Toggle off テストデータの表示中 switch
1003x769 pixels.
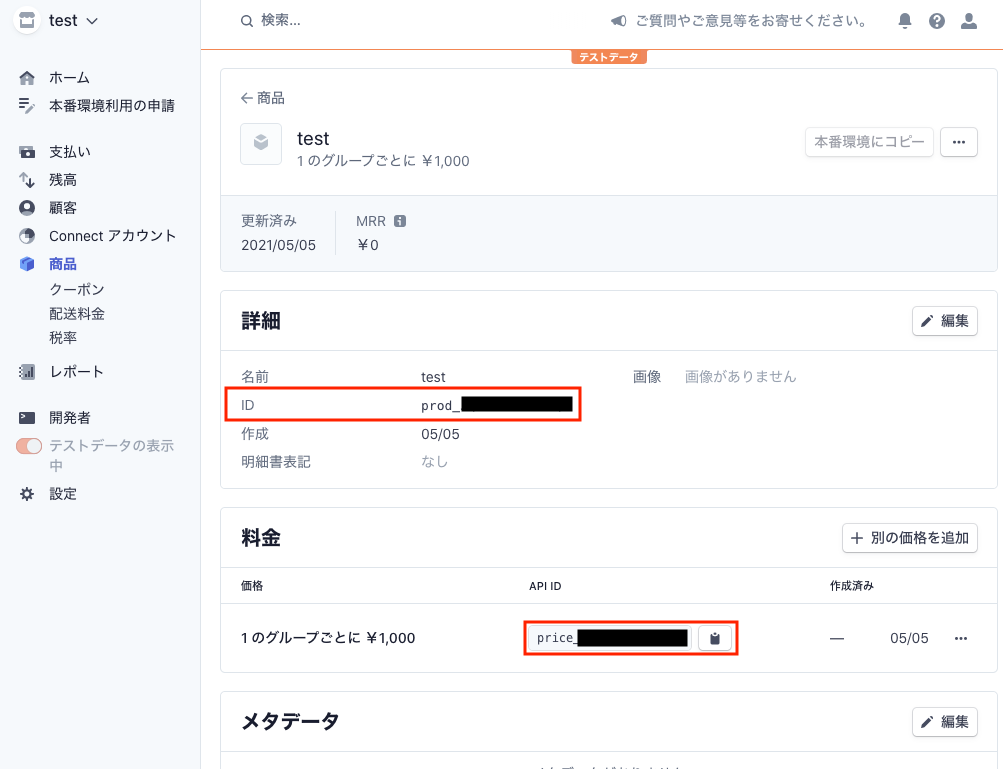(x=27, y=446)
